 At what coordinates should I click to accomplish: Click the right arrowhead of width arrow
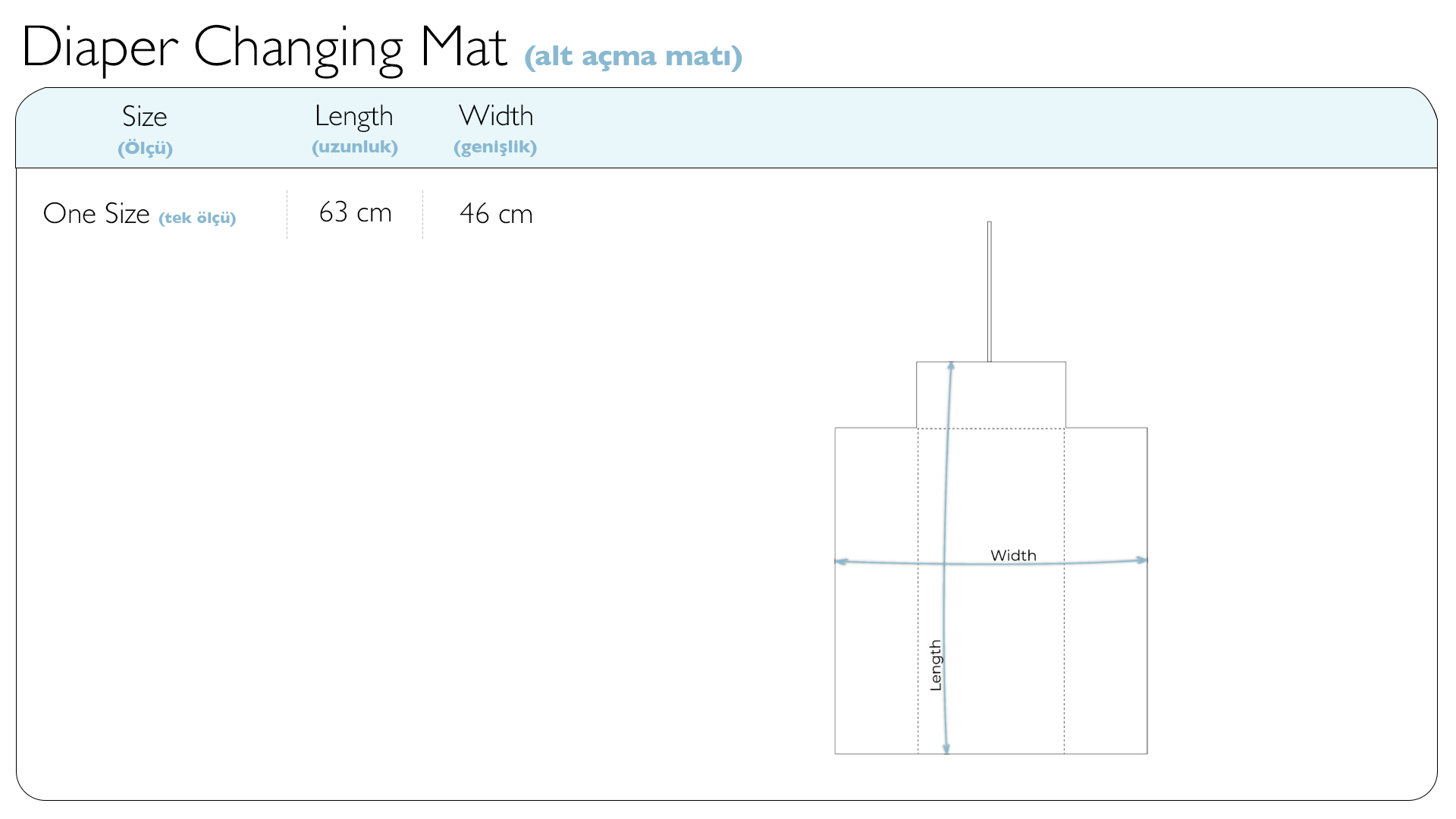point(1142,560)
